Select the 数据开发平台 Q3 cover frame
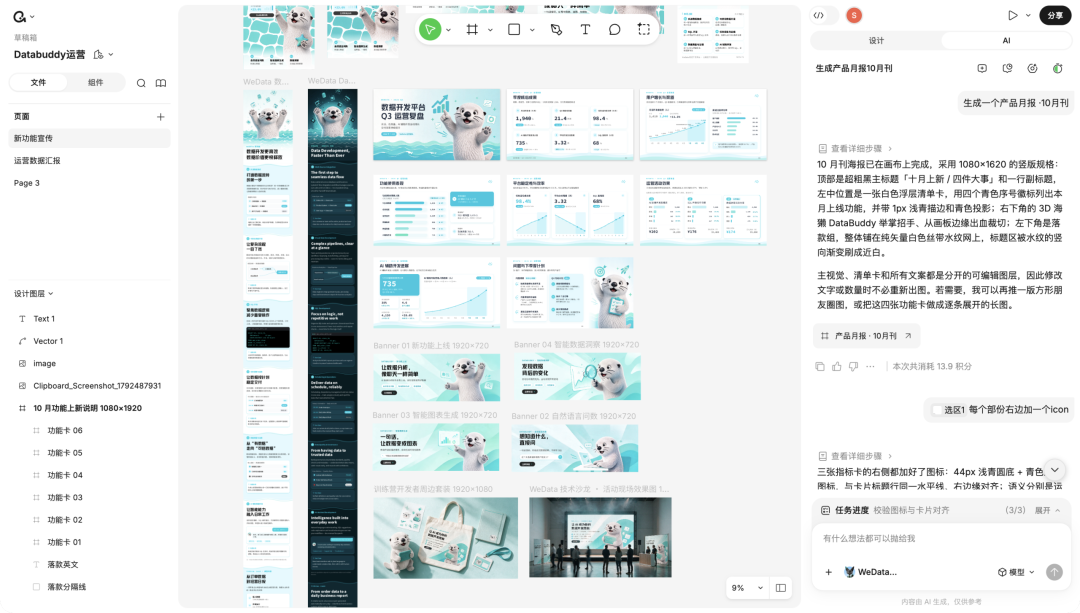 click(437, 125)
